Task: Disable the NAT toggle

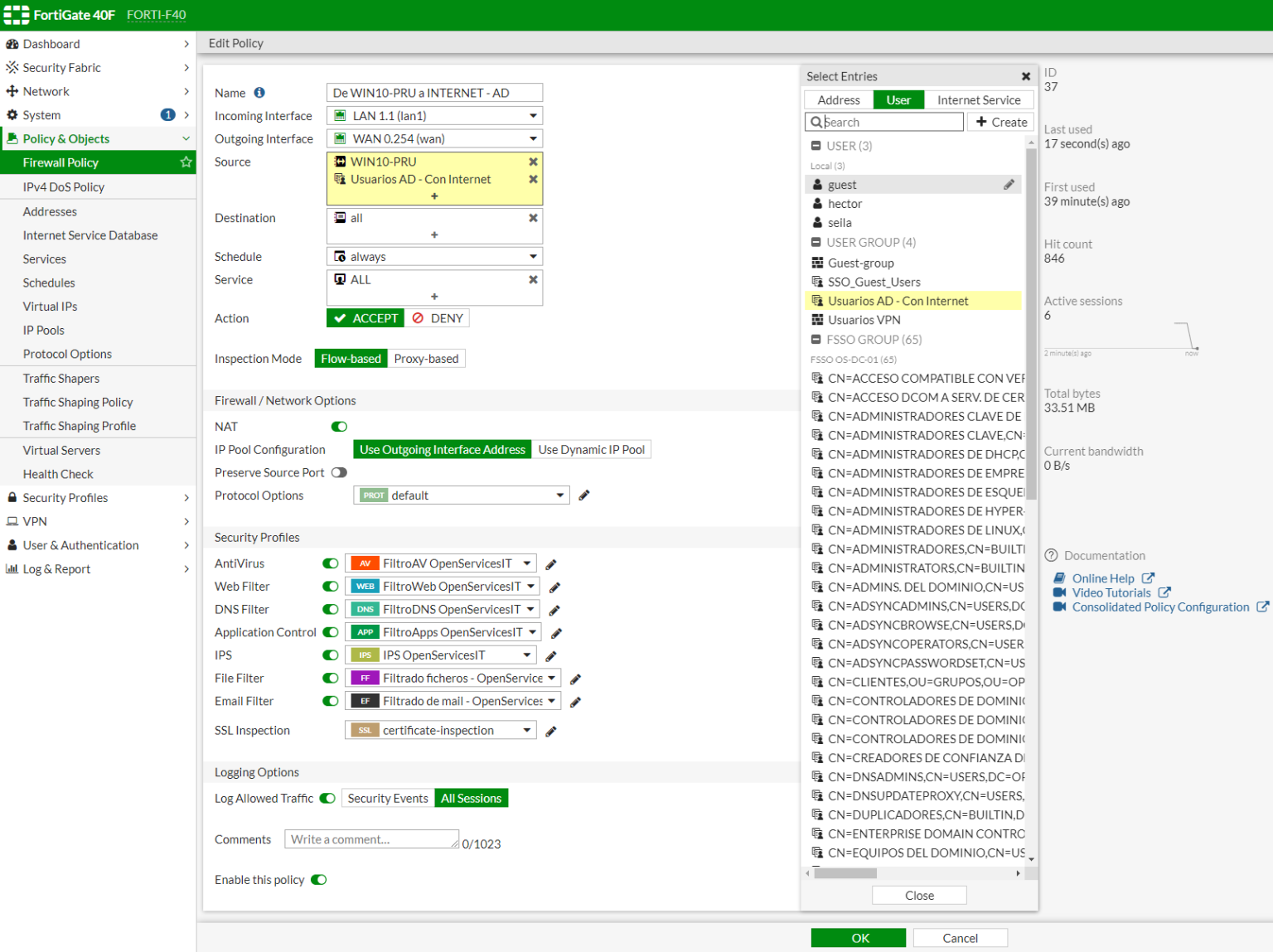Action: [339, 427]
